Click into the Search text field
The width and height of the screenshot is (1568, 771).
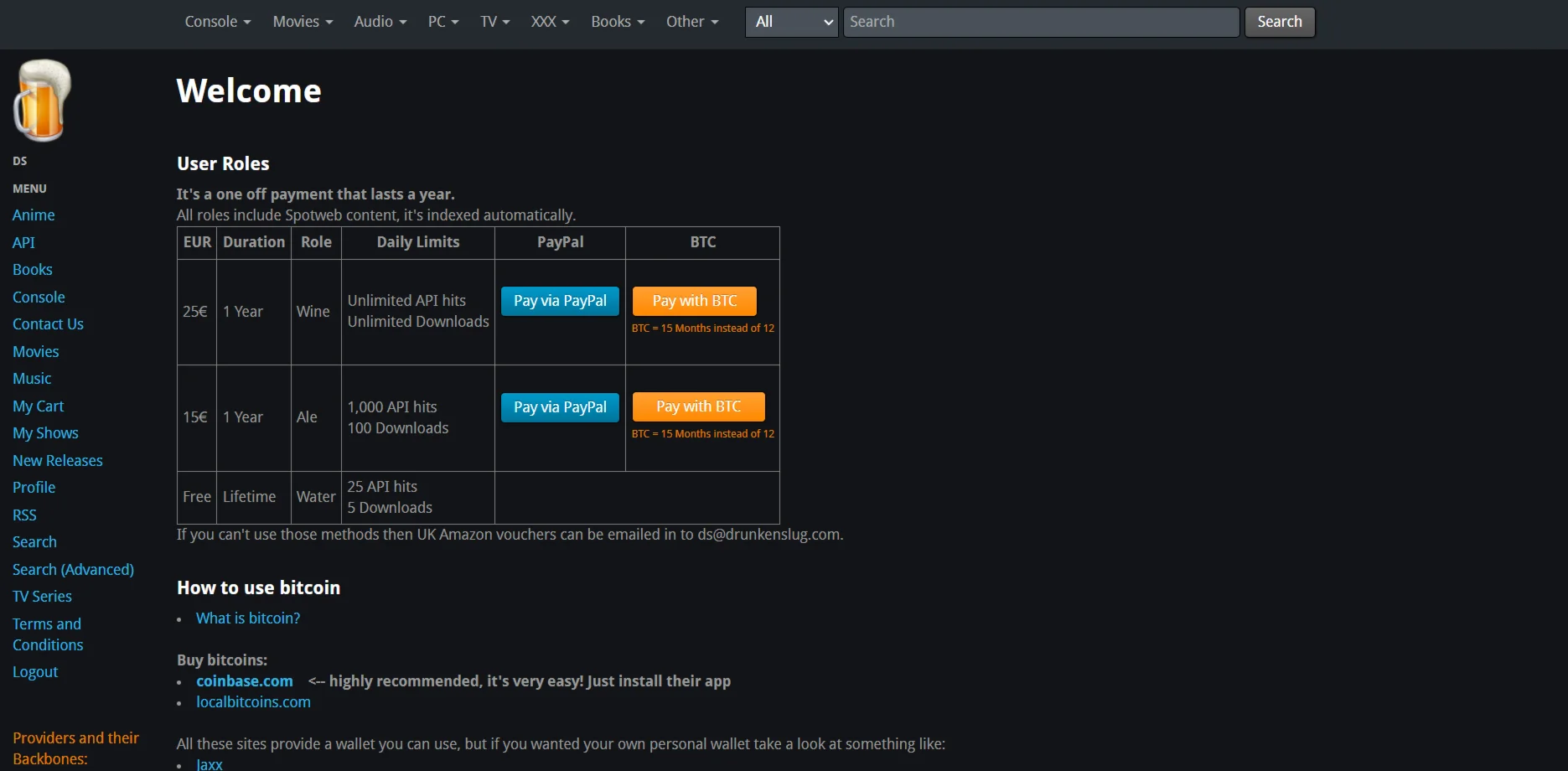coord(1040,22)
